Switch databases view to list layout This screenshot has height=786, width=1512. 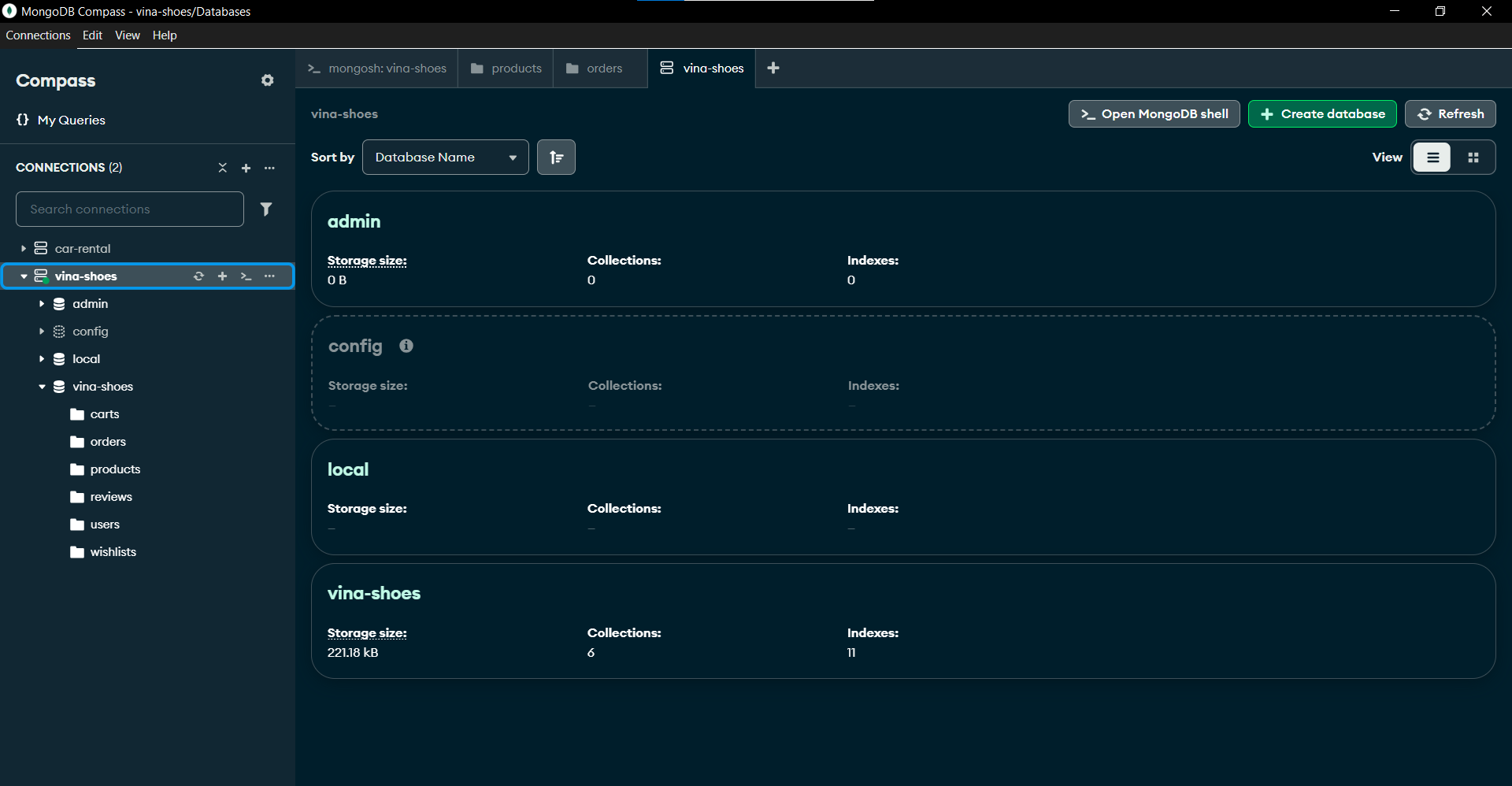click(x=1432, y=157)
